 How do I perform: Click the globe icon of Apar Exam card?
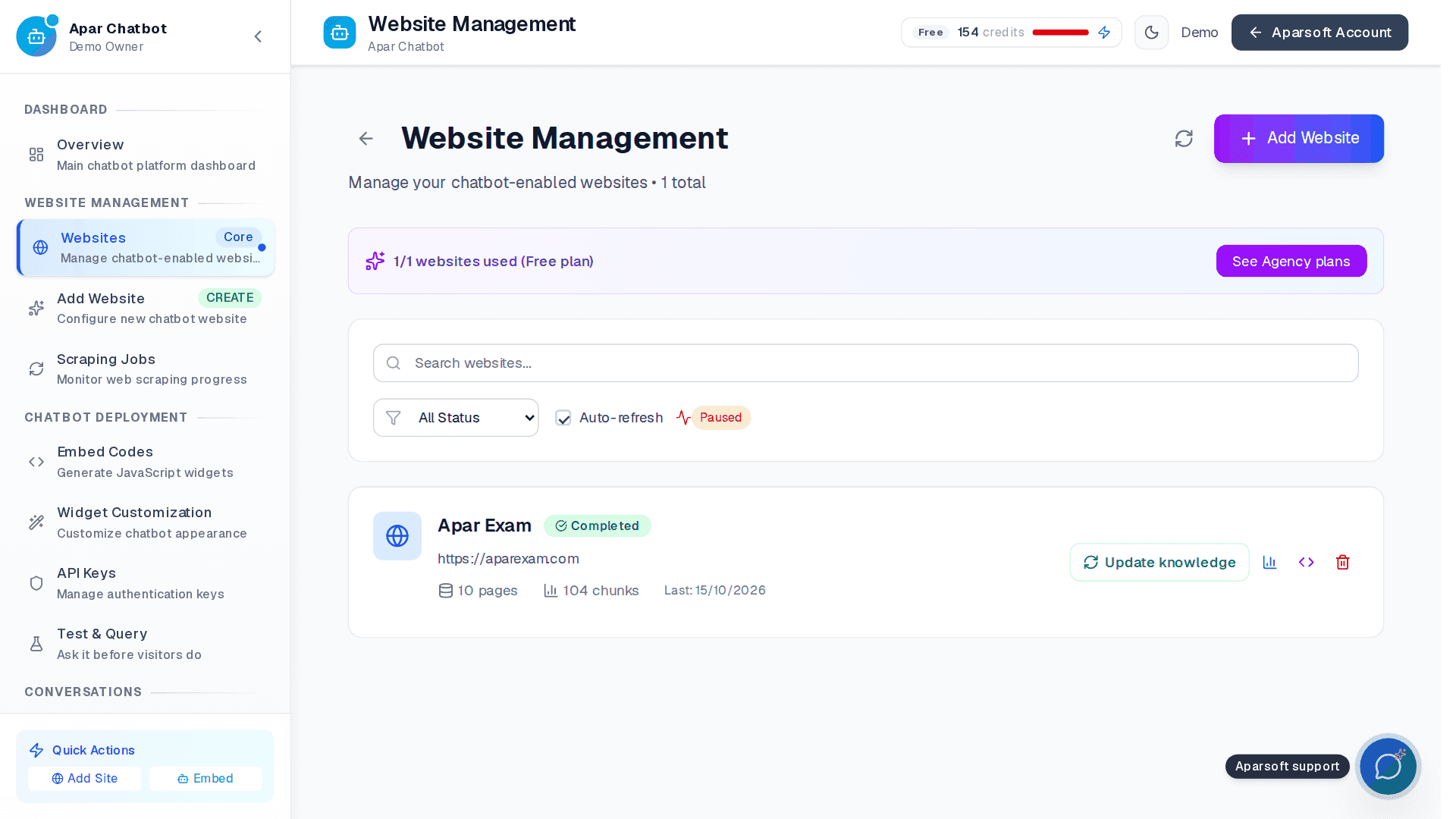point(397,536)
